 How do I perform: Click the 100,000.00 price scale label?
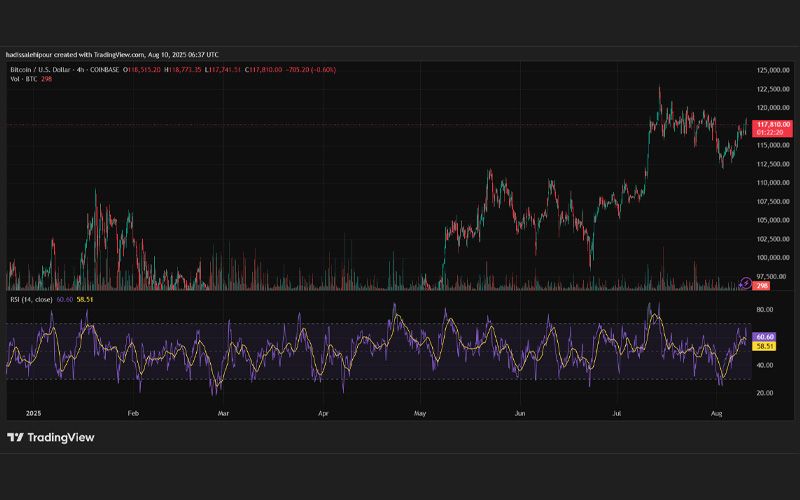(x=773, y=258)
